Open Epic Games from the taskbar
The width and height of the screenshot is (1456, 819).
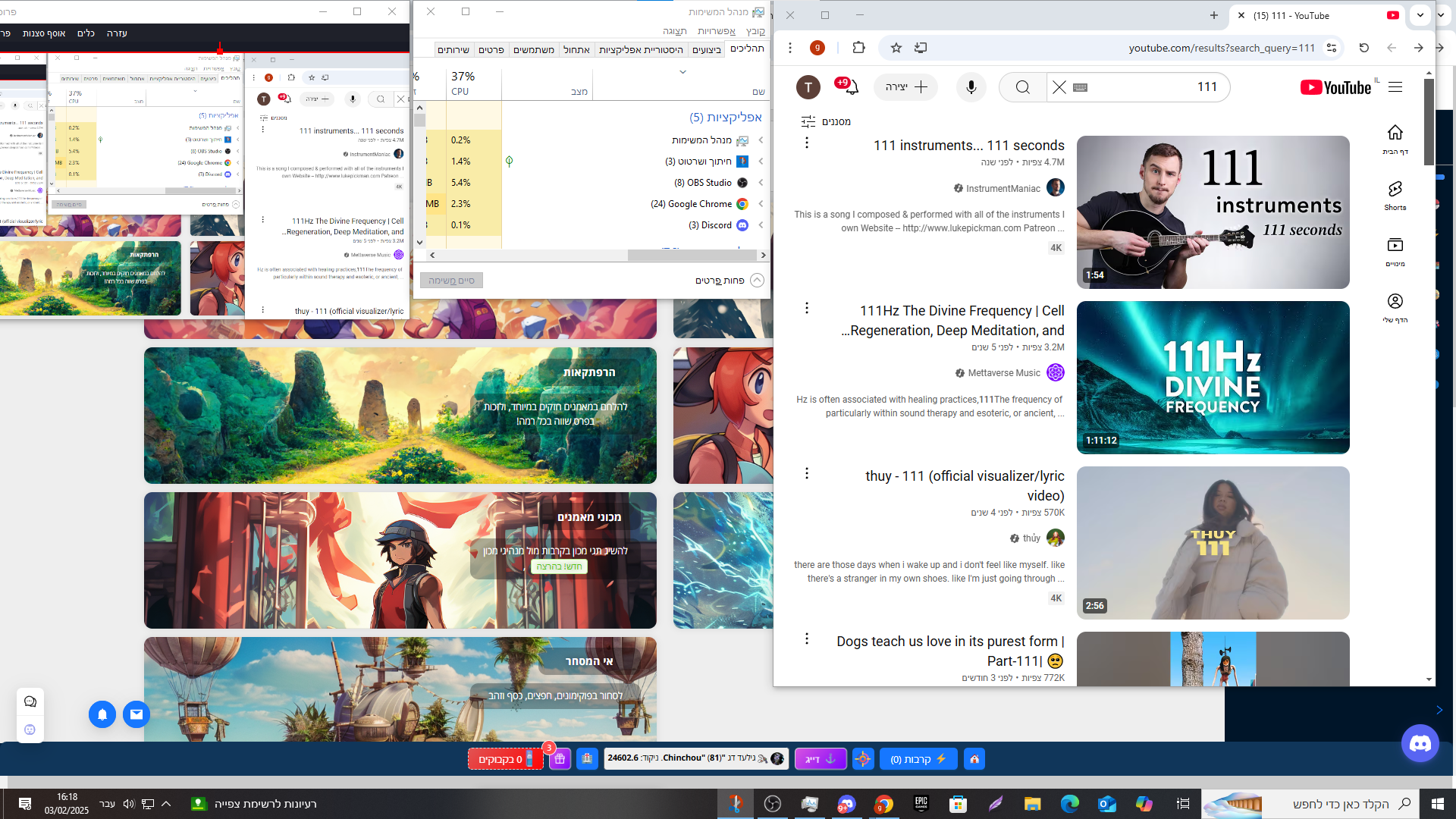921,804
